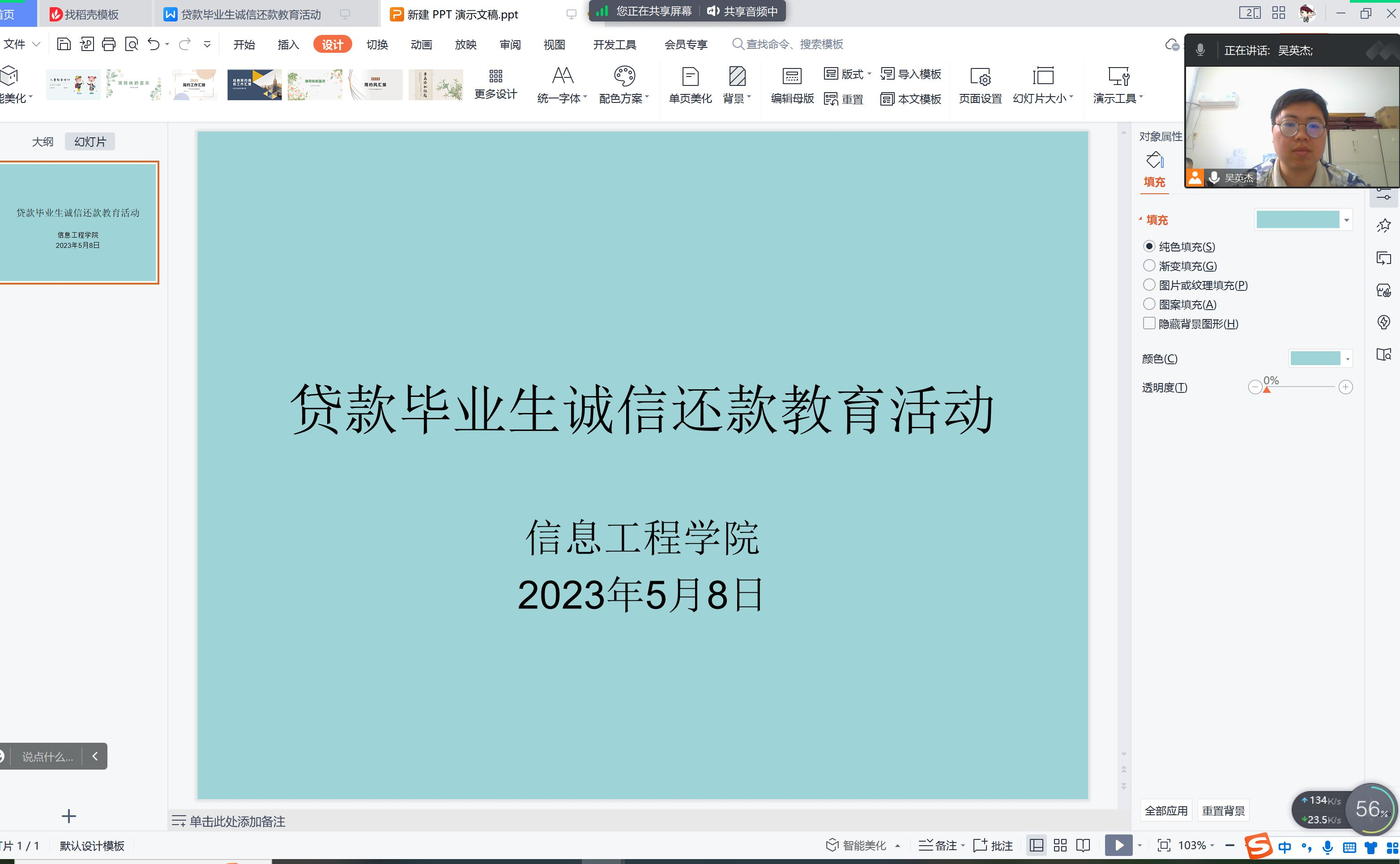This screenshot has height=864, width=1400.
Task: Switch to slide sorter grid view icon
Action: click(x=1060, y=845)
